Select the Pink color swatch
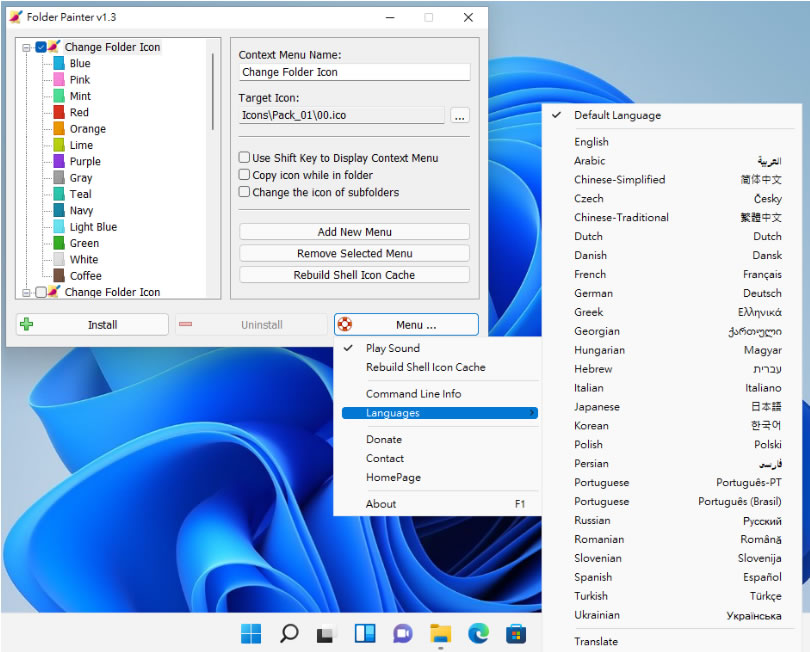 tap(59, 80)
